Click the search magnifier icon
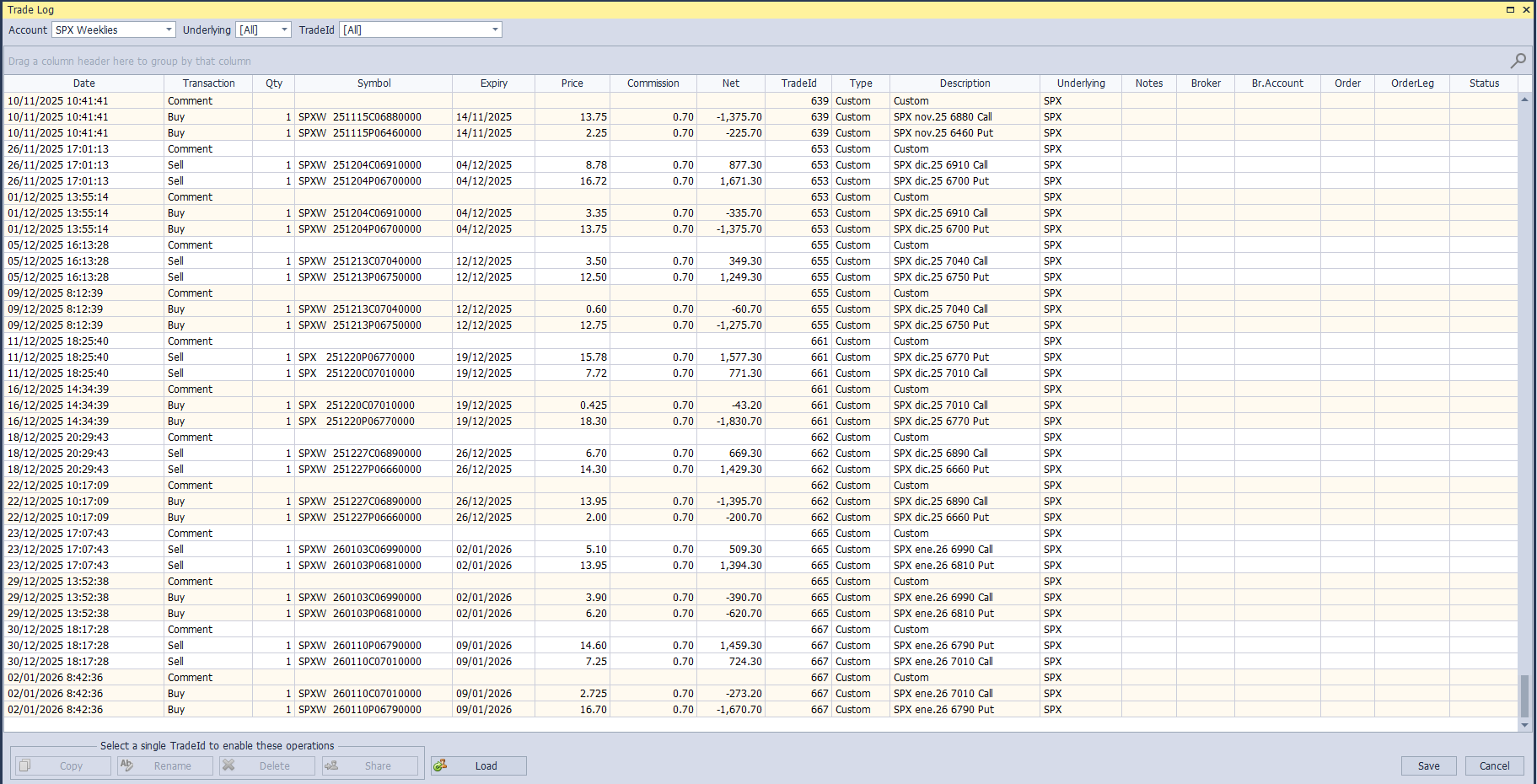 (x=1518, y=60)
